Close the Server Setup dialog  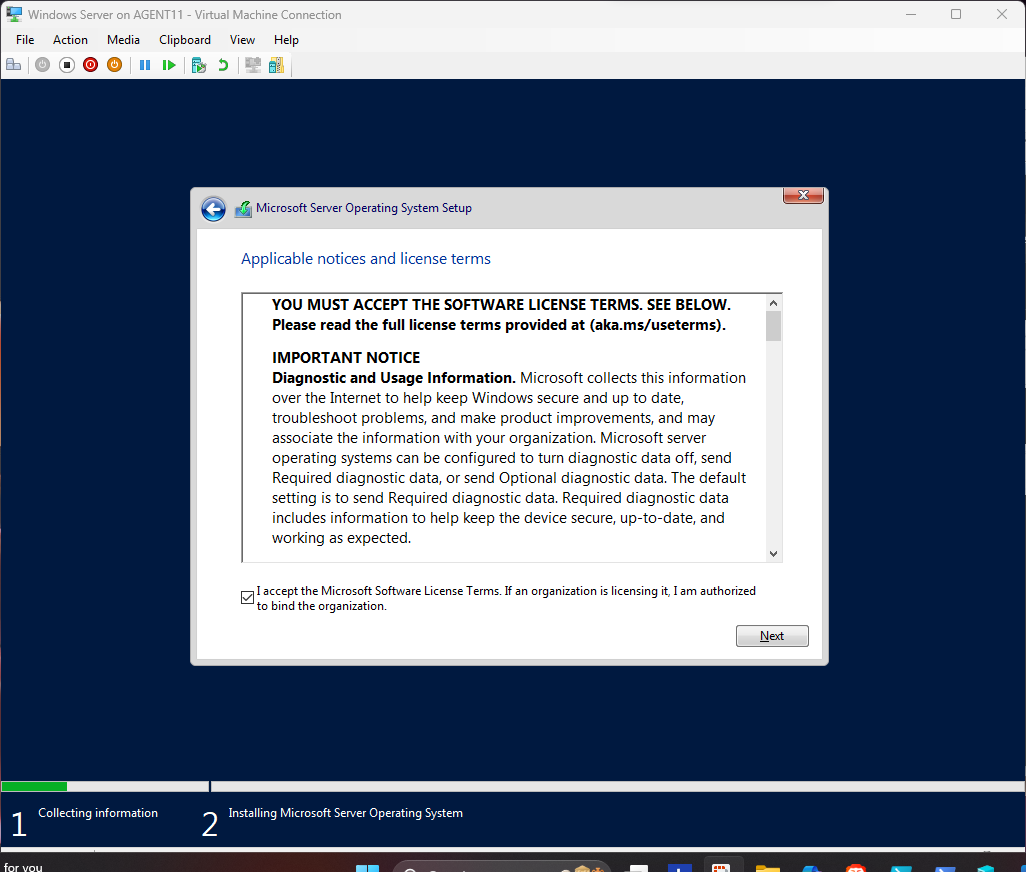click(x=802, y=196)
